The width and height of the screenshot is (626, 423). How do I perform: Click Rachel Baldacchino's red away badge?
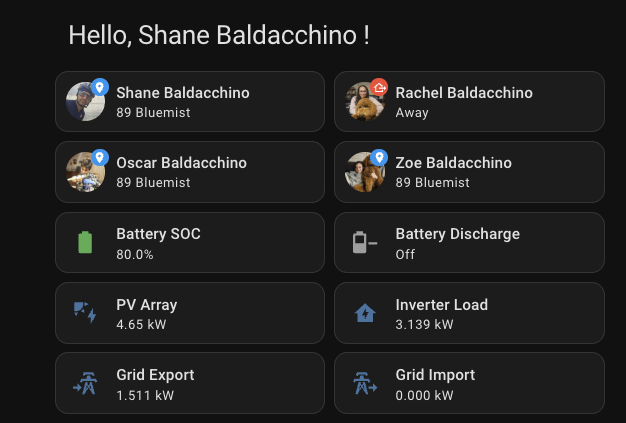379,88
